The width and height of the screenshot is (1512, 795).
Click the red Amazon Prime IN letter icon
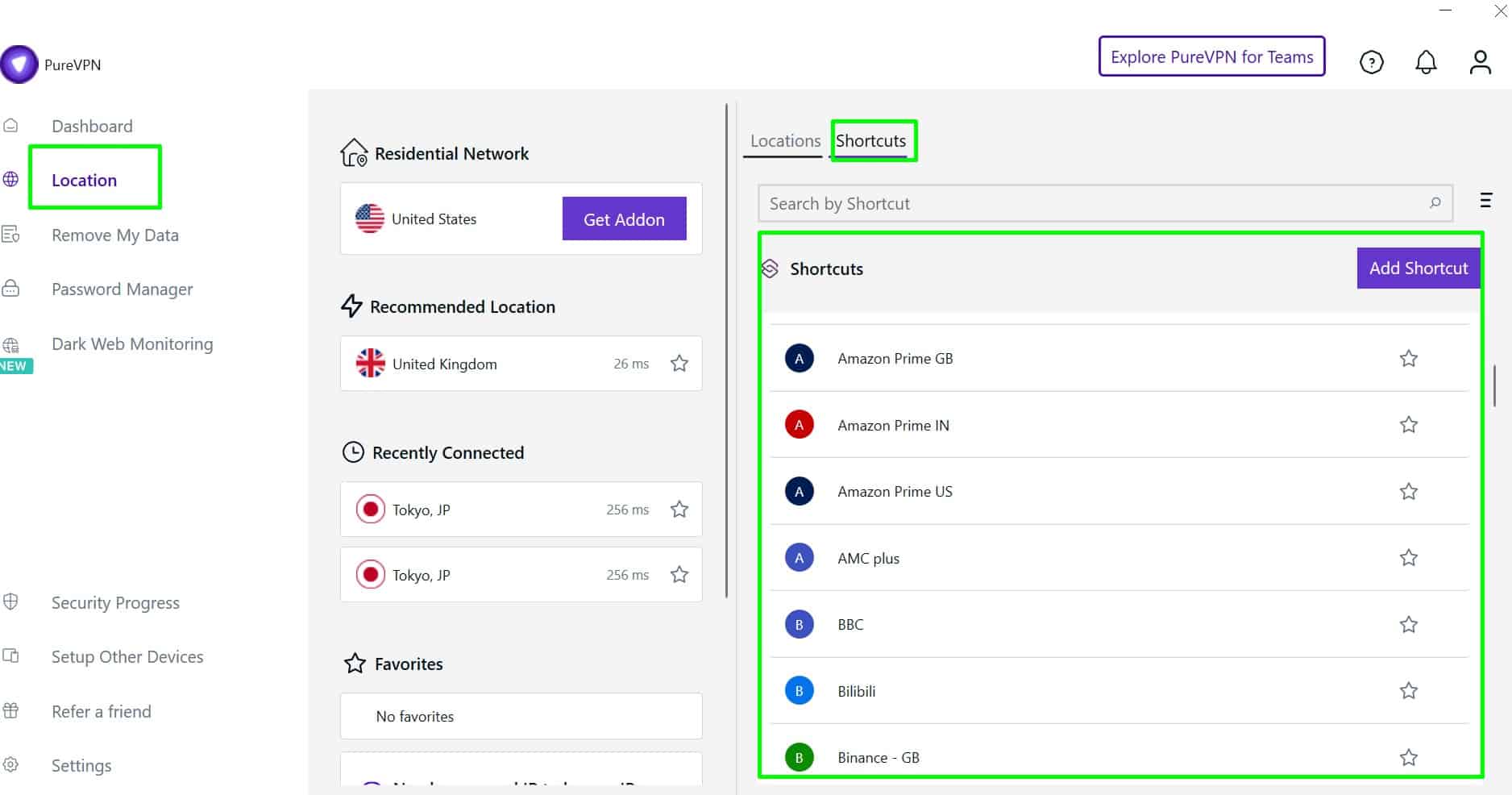click(799, 425)
